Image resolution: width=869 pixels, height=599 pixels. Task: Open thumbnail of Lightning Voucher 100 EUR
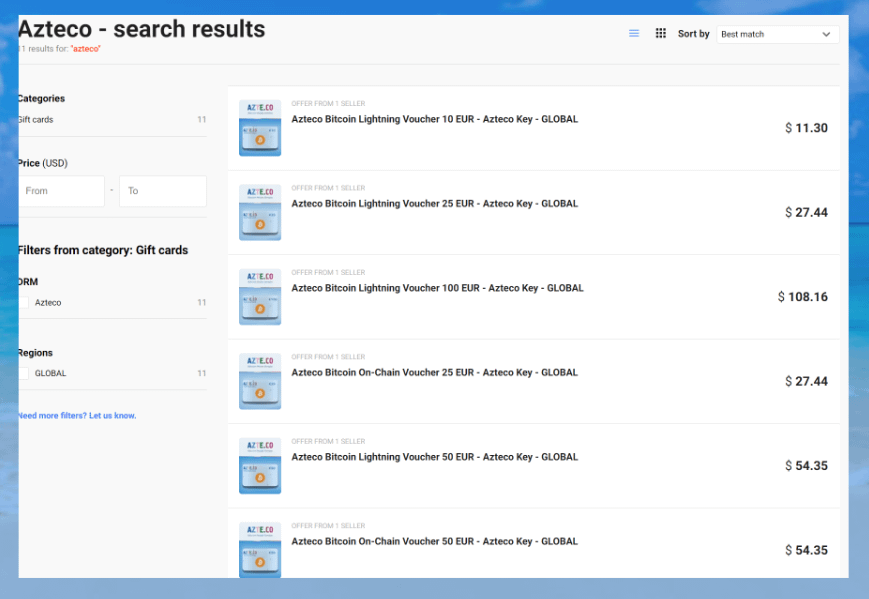(260, 297)
